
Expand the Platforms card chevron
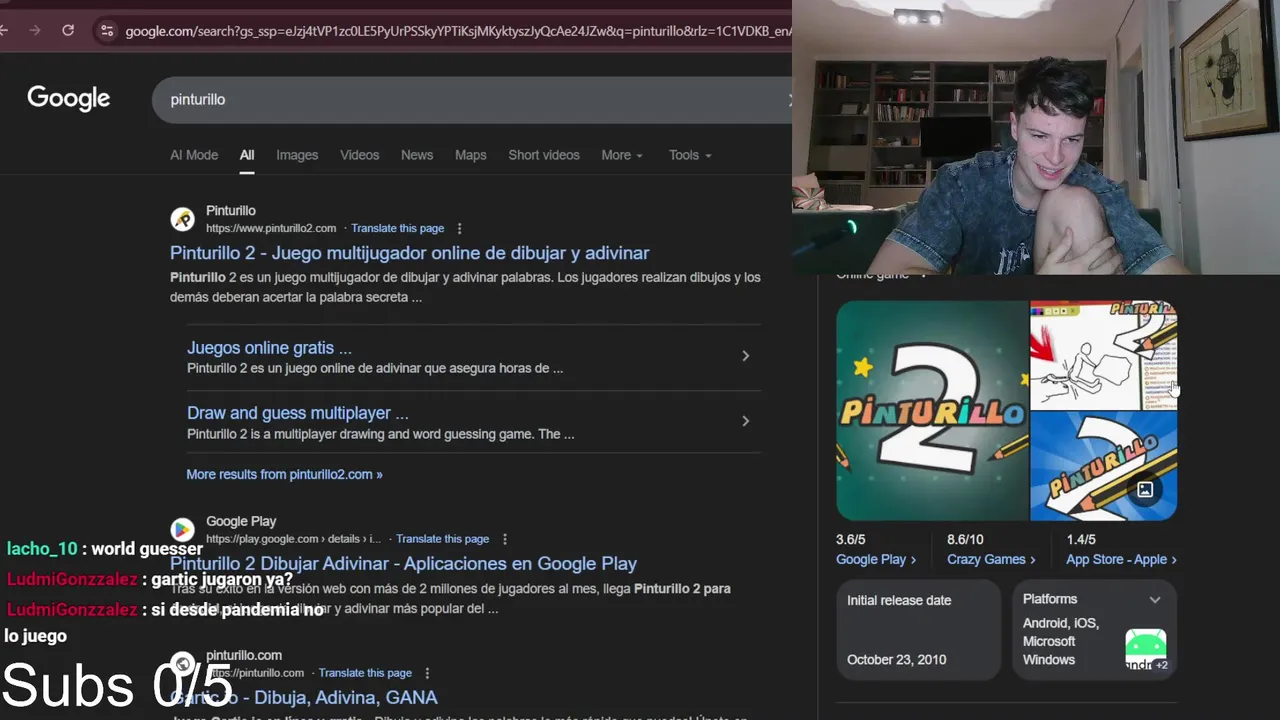1155,600
